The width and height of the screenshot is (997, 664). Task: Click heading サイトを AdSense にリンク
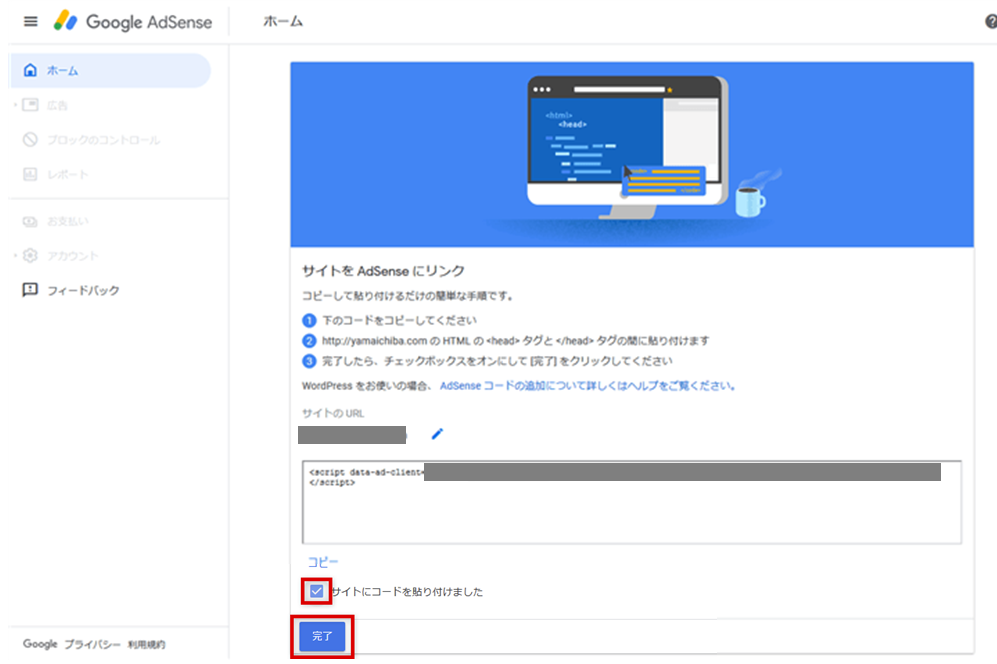(383, 271)
